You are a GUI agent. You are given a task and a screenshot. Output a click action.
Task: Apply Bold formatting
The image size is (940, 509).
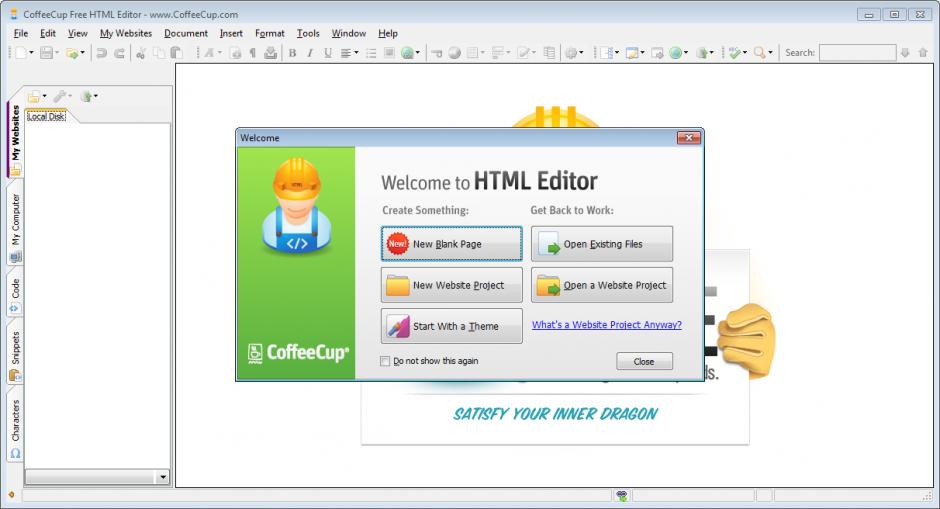pos(292,53)
